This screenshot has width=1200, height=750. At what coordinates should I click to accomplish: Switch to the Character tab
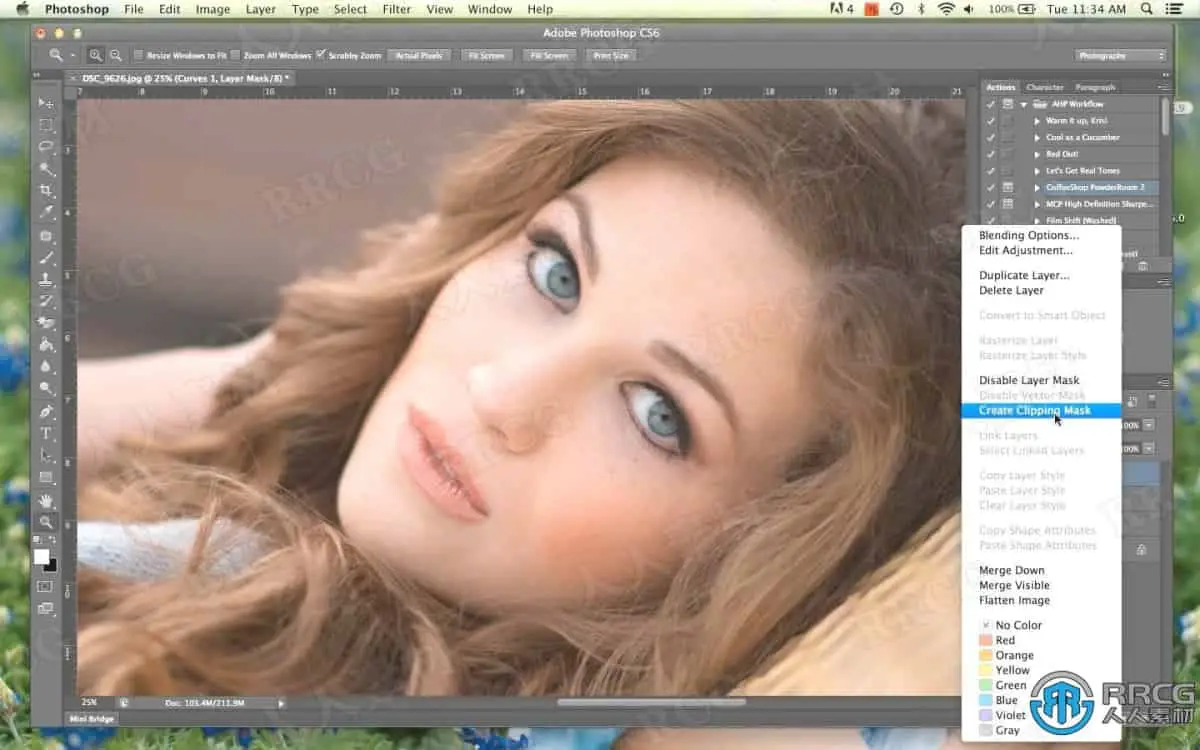point(1045,87)
